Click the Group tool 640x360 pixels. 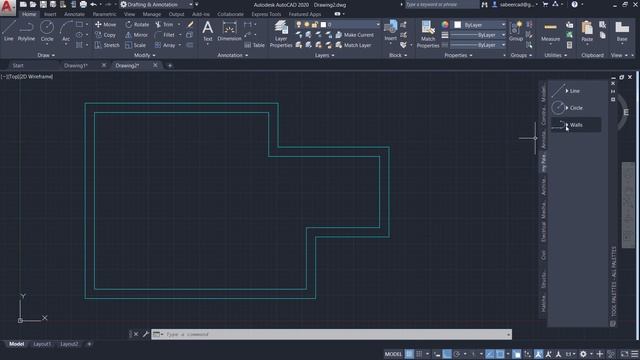tap(516, 31)
